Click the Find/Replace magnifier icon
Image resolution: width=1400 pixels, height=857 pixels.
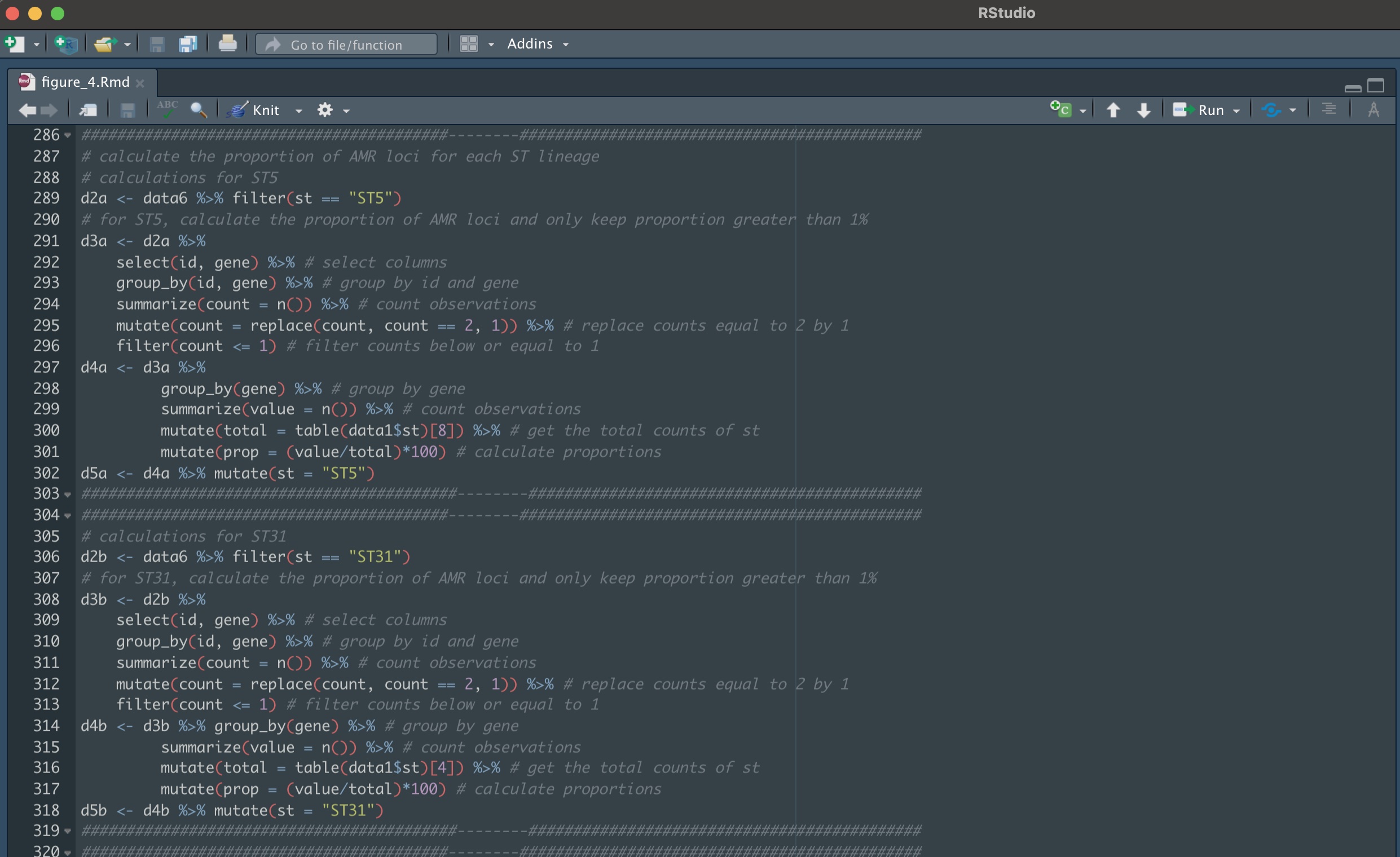[199, 109]
